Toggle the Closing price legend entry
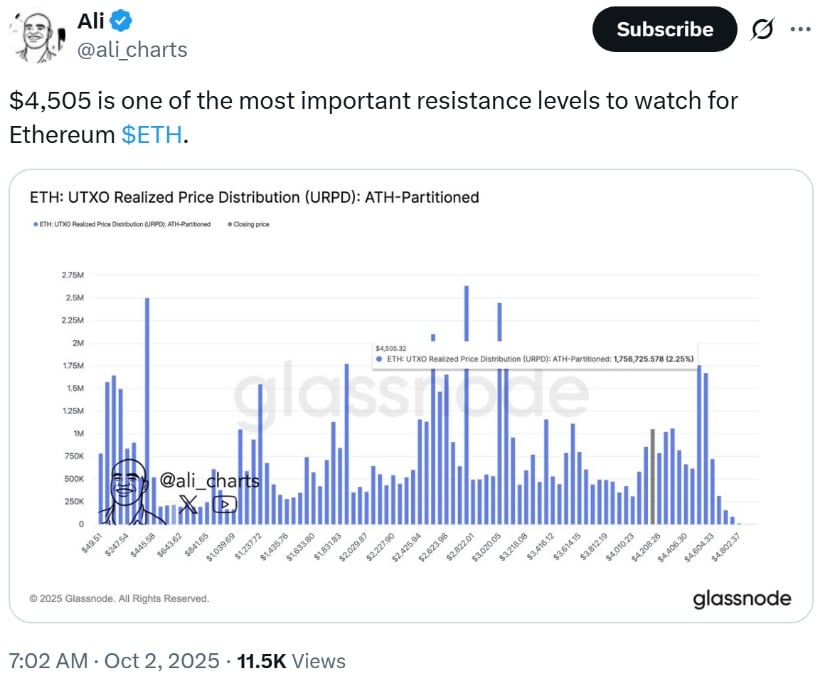Image resolution: width=825 pixels, height=676 pixels. pos(250,224)
